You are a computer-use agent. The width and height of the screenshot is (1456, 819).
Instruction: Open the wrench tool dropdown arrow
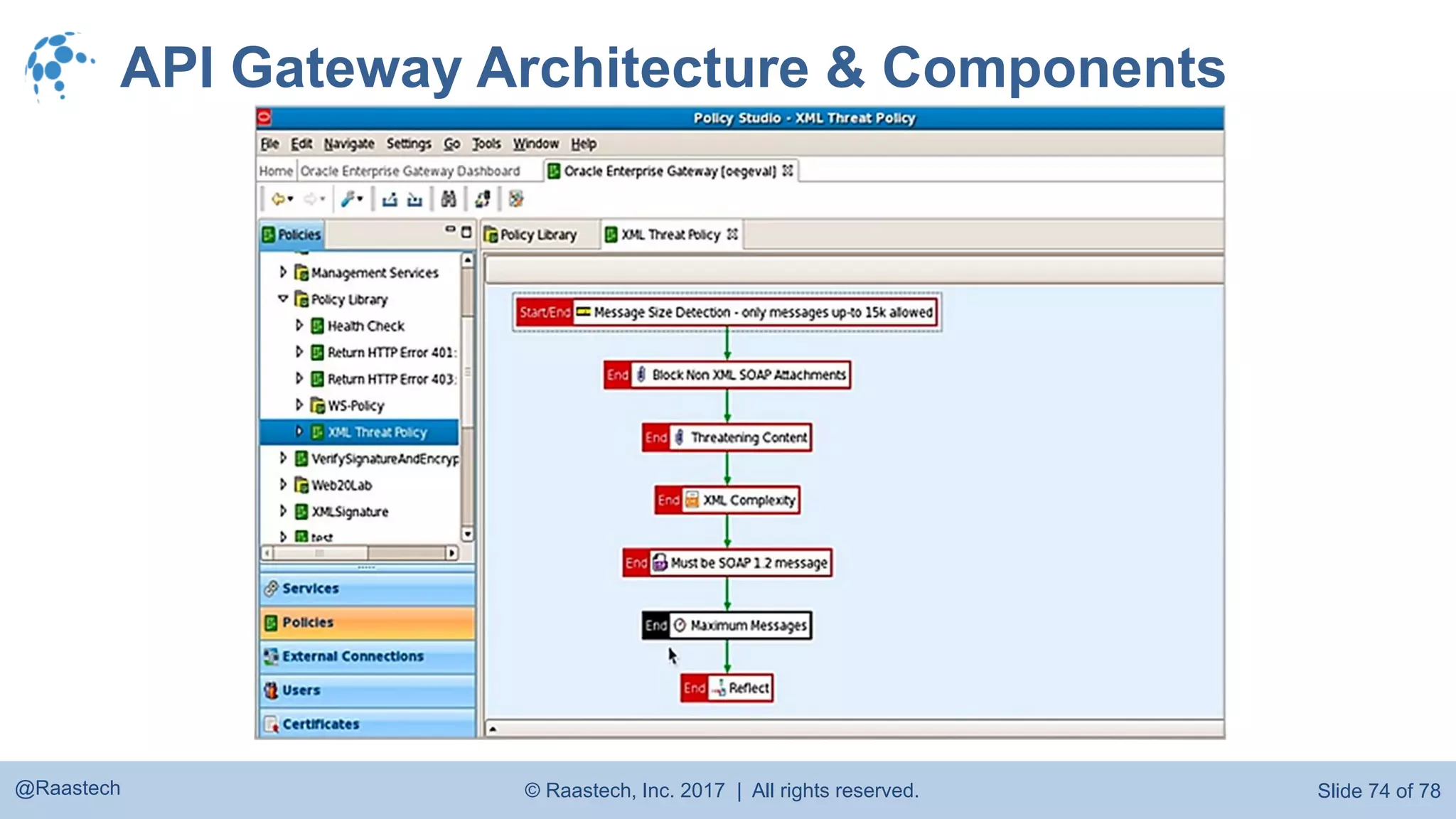[x=360, y=200]
